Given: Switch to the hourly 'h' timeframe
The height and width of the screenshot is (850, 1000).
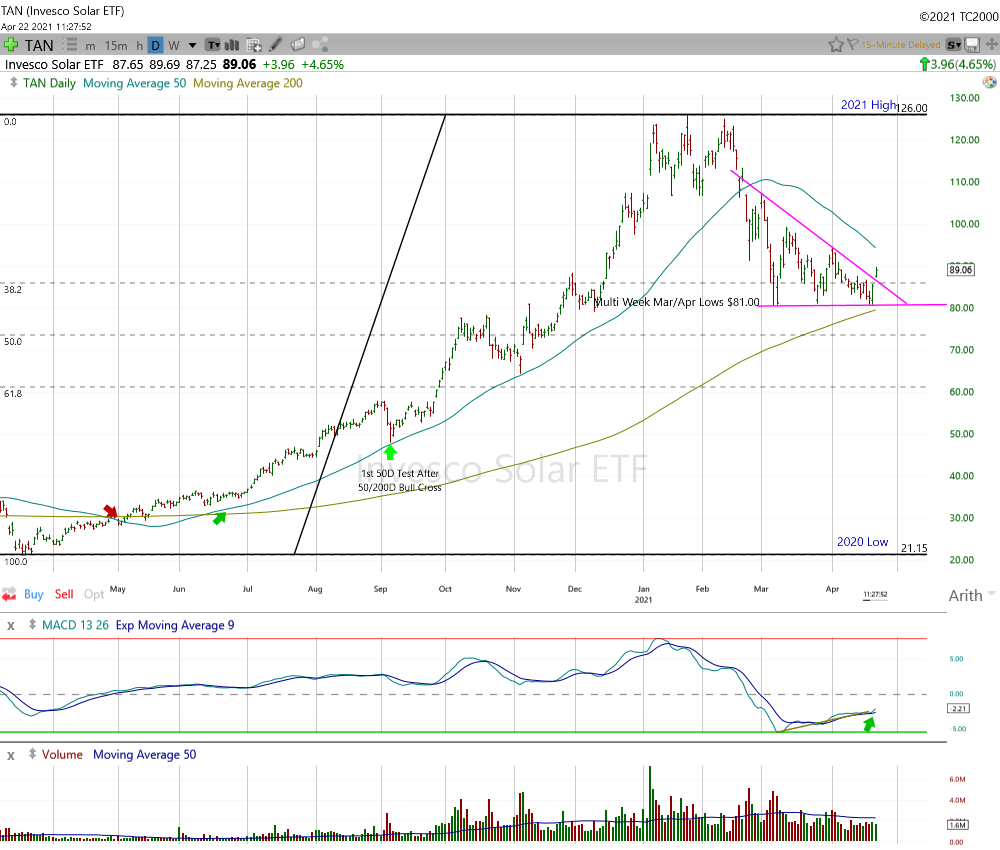Looking at the screenshot, I should (139, 46).
